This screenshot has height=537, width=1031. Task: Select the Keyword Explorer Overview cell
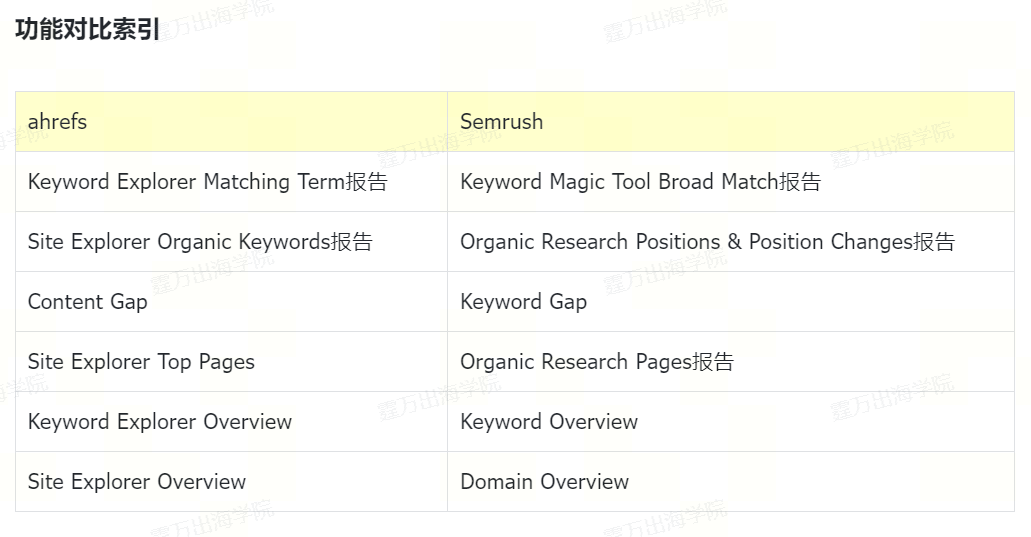pos(160,422)
